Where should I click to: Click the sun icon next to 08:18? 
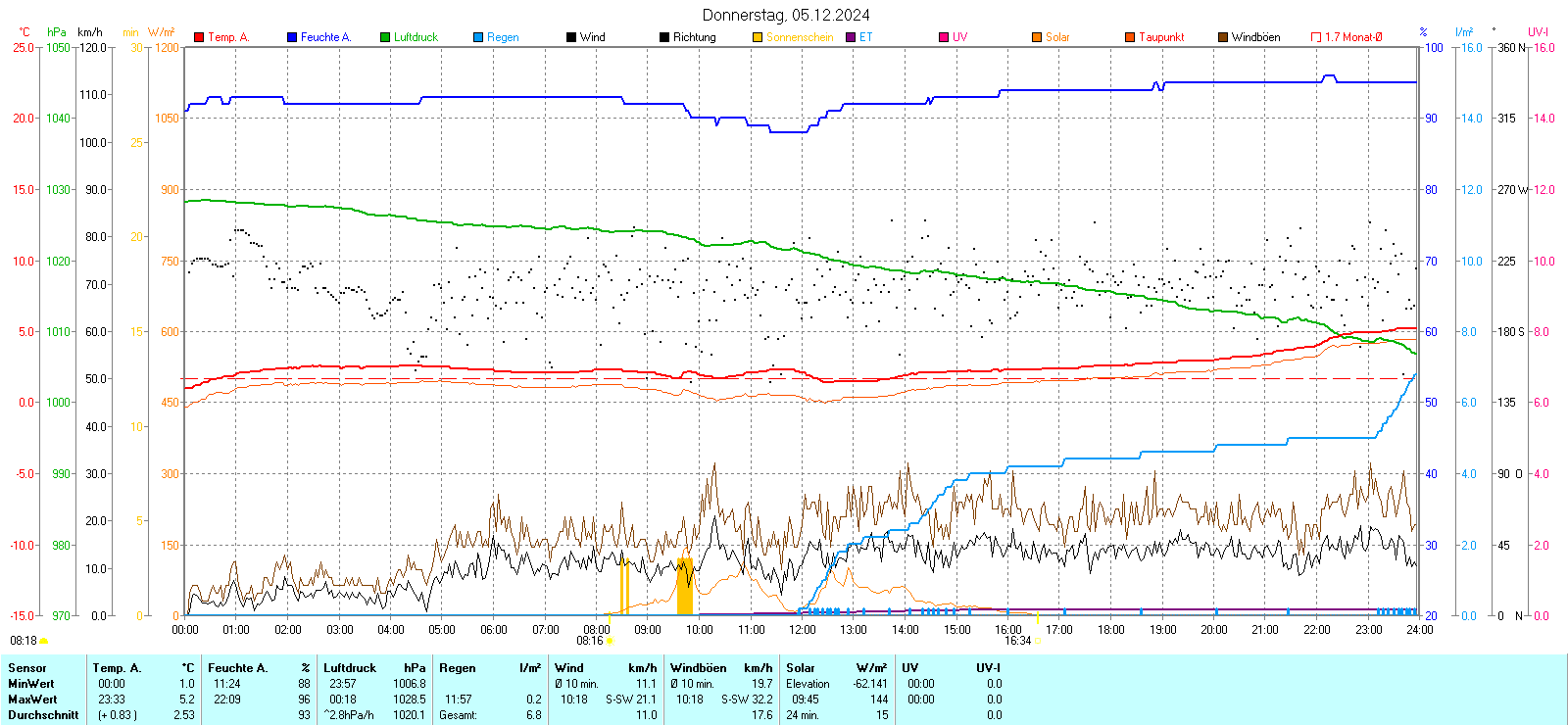click(43, 641)
